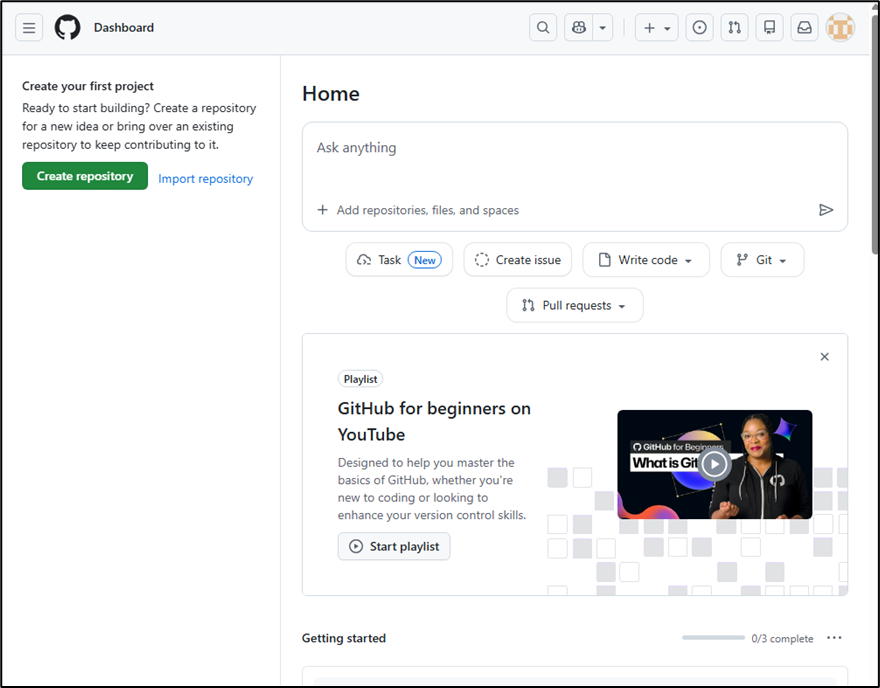Expand the Write code dropdown

pos(646,260)
